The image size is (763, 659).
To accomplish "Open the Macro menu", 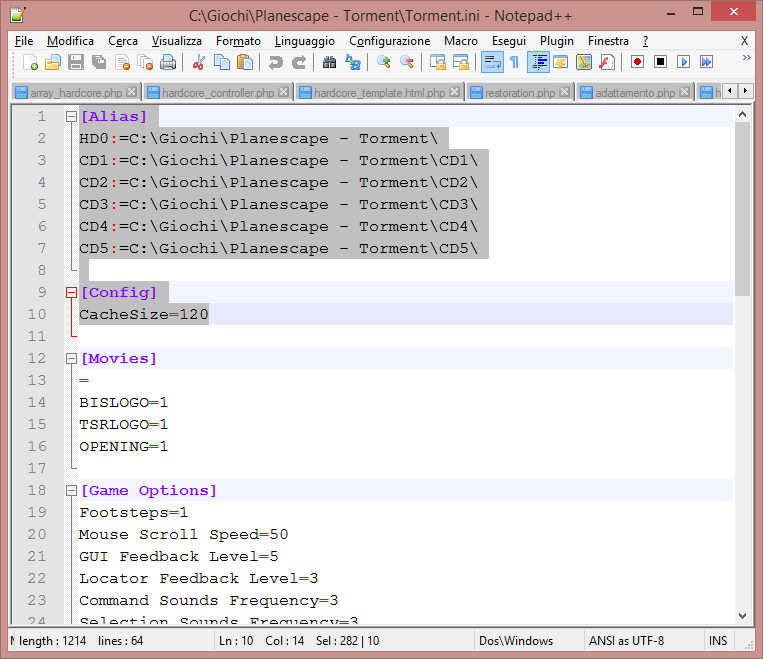I will coord(461,41).
